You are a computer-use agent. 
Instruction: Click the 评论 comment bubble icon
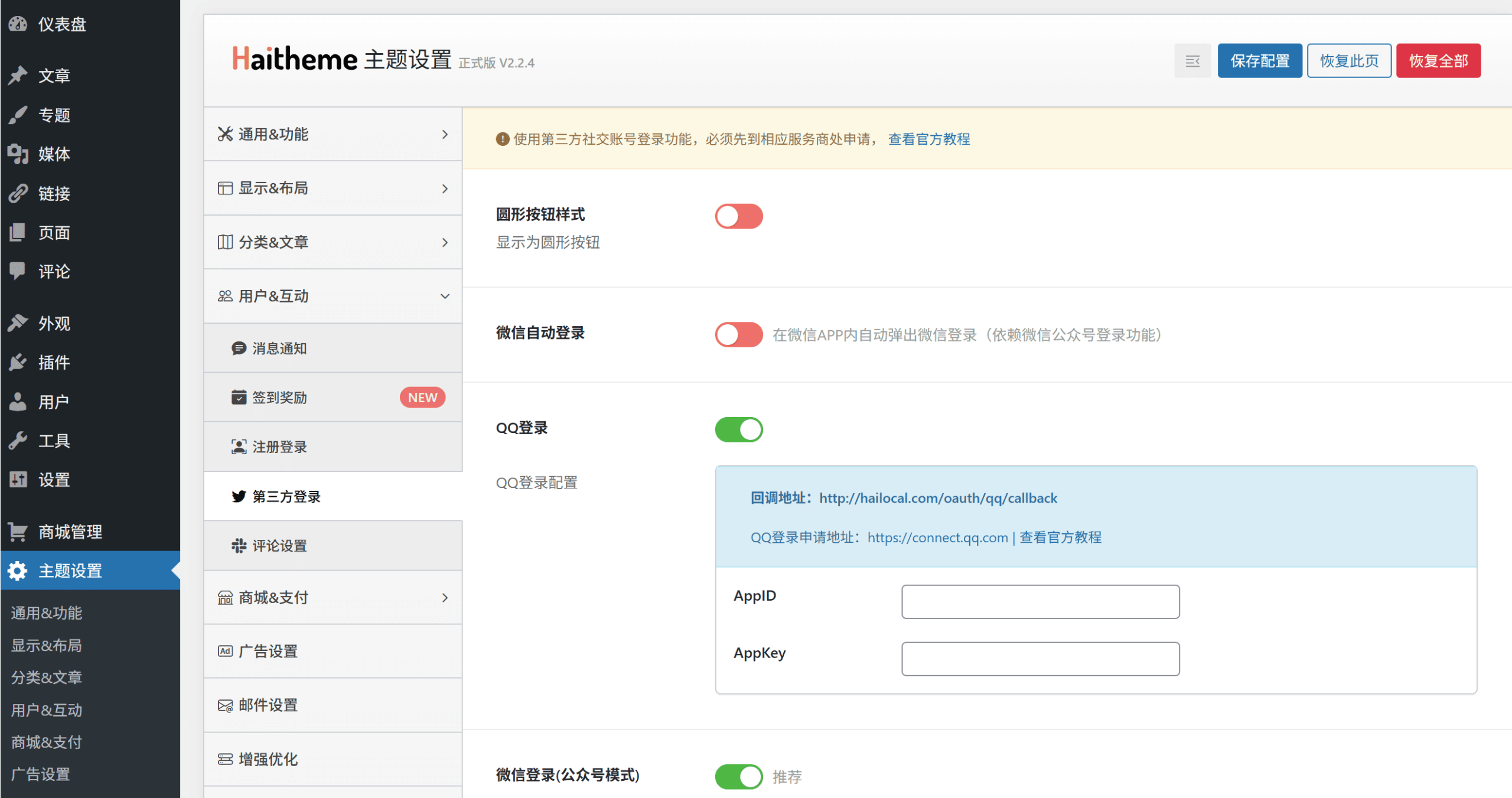click(18, 271)
